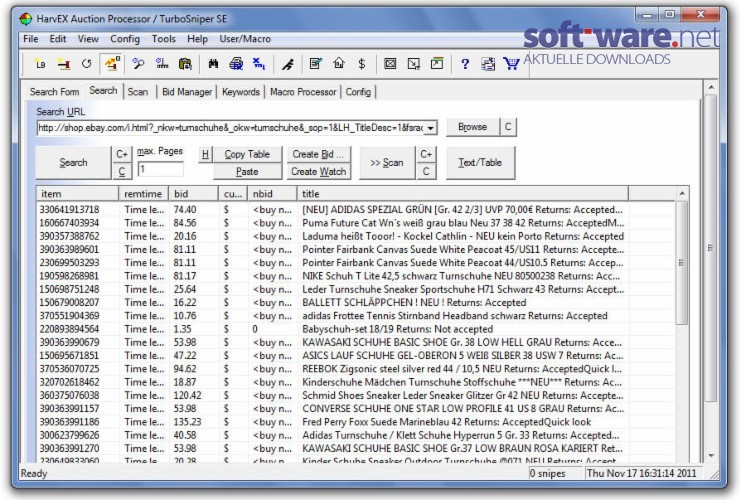Screen dimensions: 741x500
Task: Click the C button next to Browse
Action: pyautogui.click(x=508, y=127)
